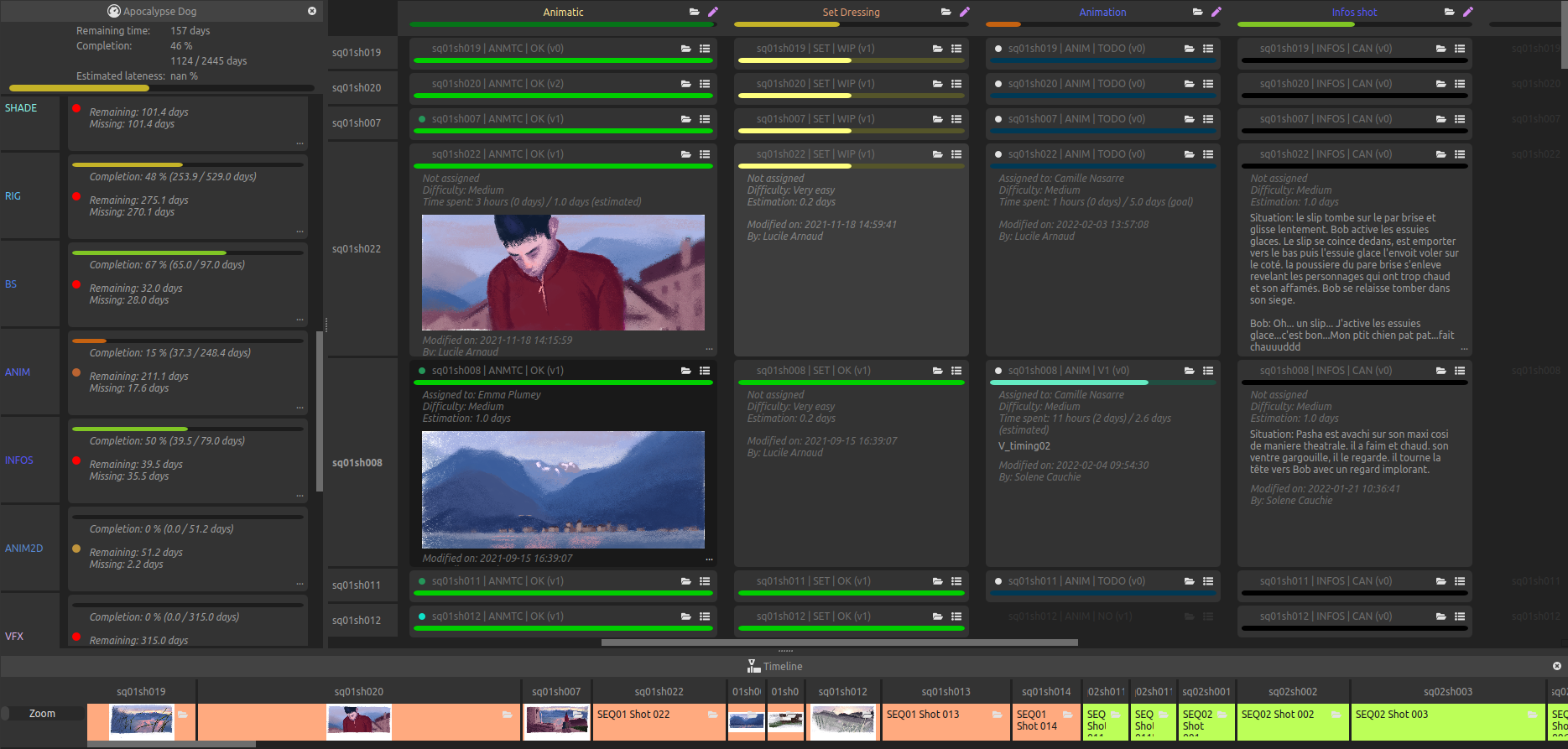1568x749 pixels.
Task: Click the RIG step label
Action: coord(13,196)
